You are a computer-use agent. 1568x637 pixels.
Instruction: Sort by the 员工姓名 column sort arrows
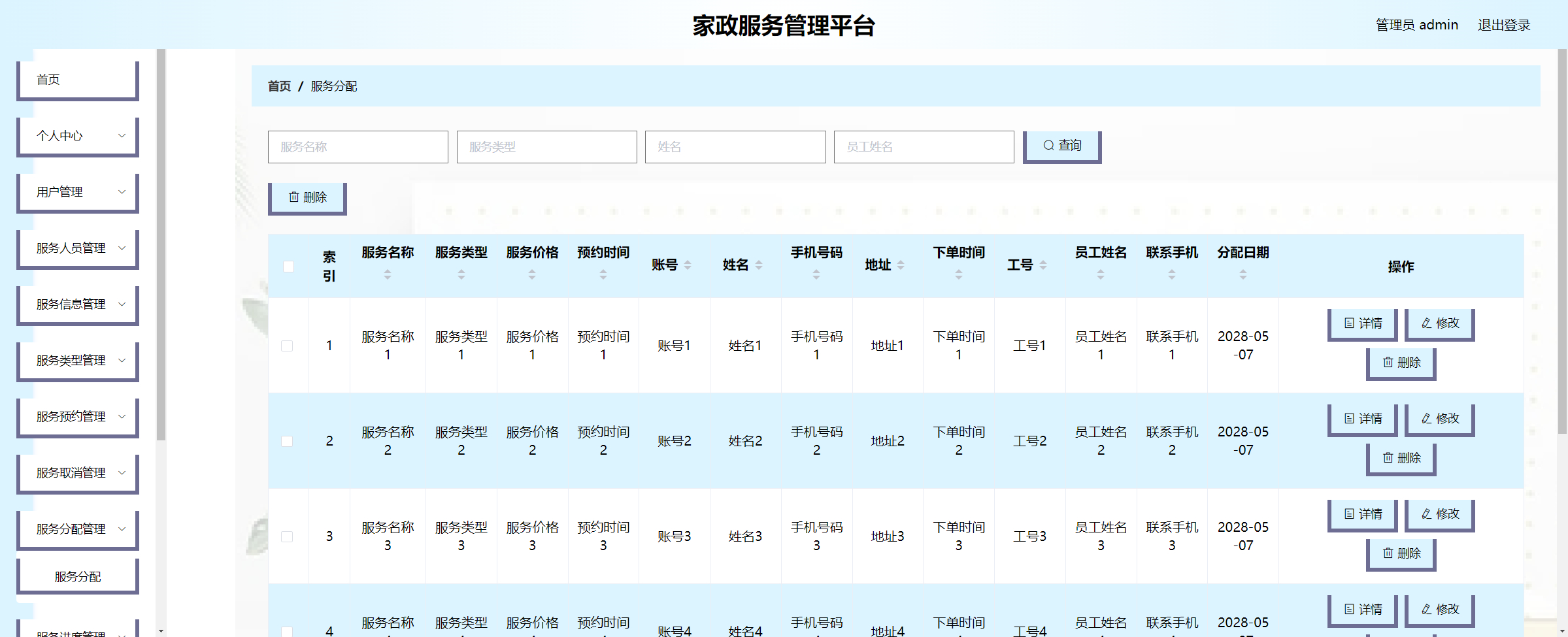coord(1101,275)
